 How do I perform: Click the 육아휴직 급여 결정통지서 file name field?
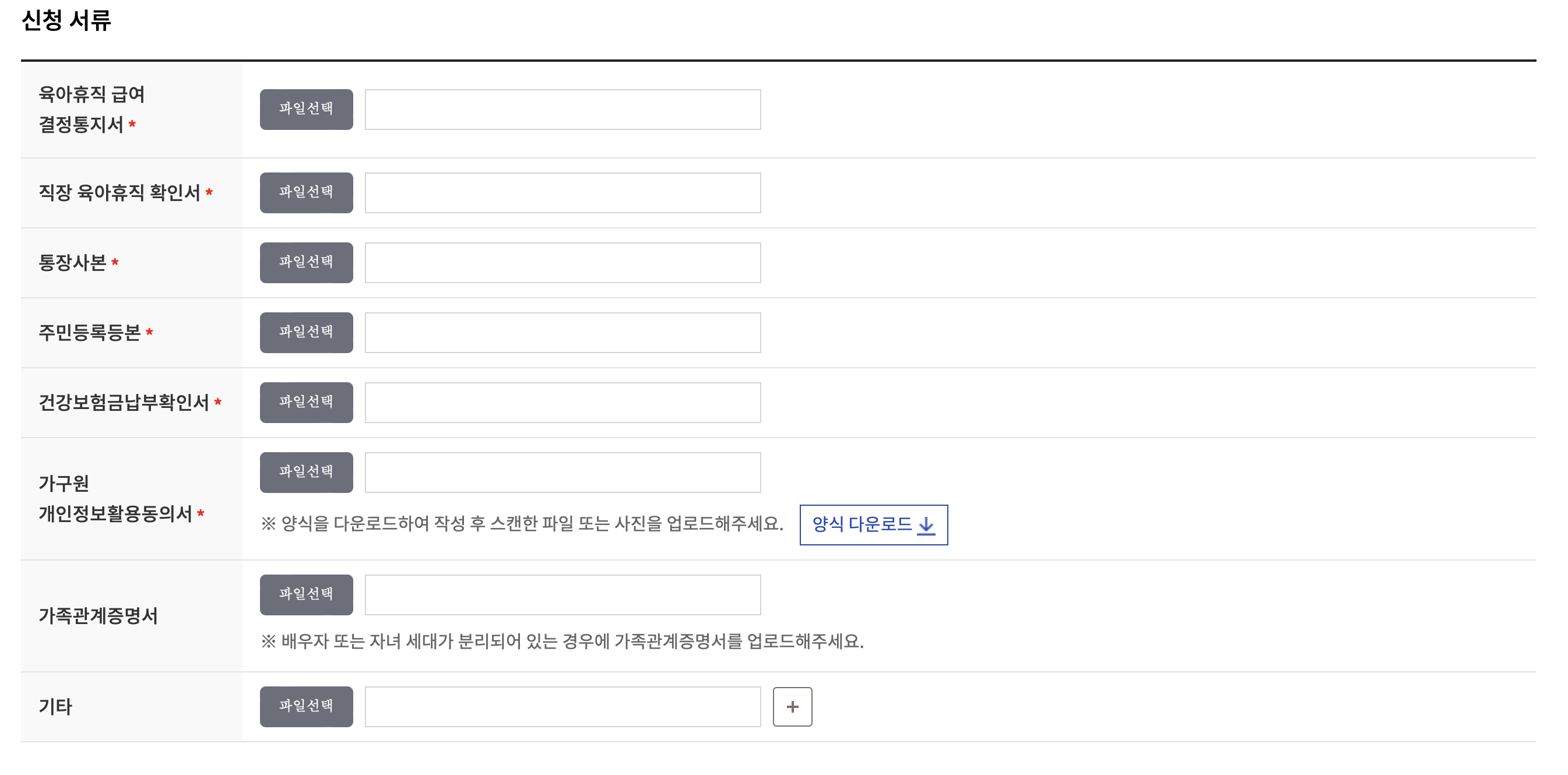pos(562,110)
